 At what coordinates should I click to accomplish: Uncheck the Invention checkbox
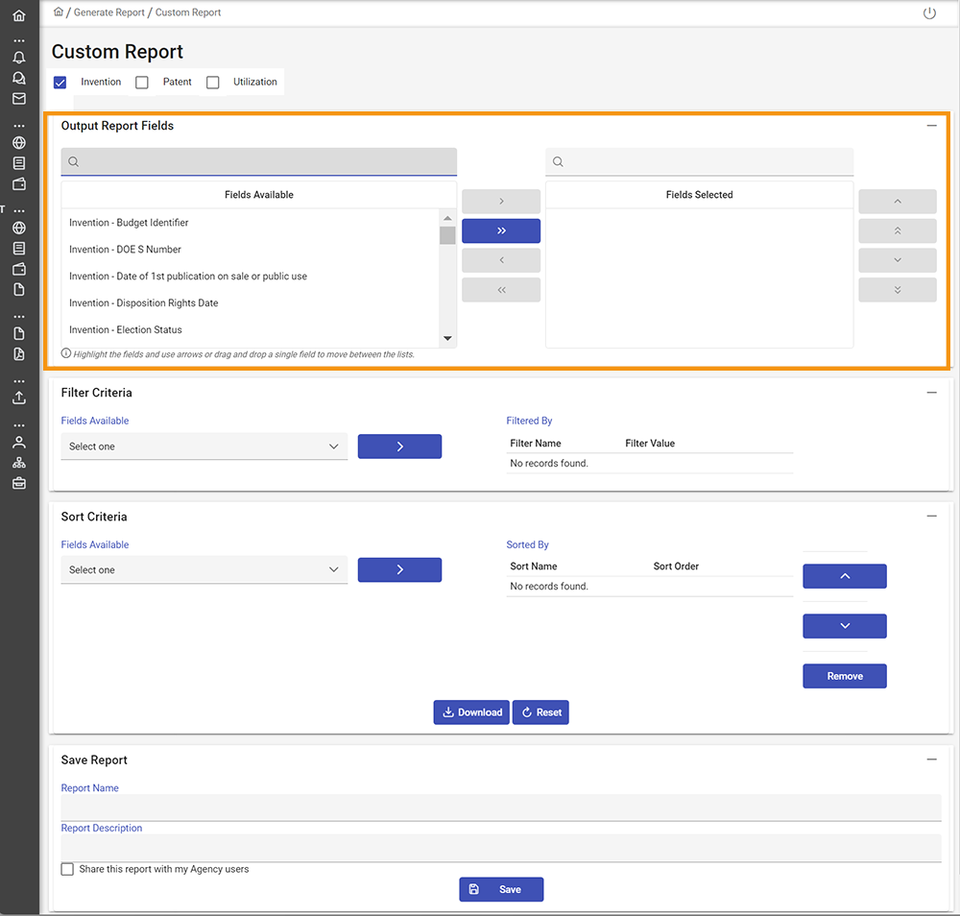[60, 82]
